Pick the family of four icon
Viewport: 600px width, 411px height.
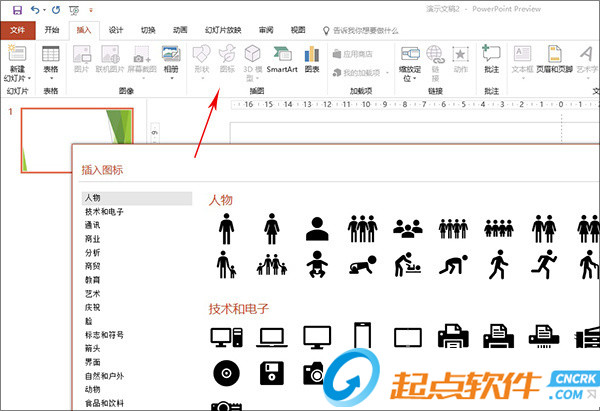[x=272, y=264]
